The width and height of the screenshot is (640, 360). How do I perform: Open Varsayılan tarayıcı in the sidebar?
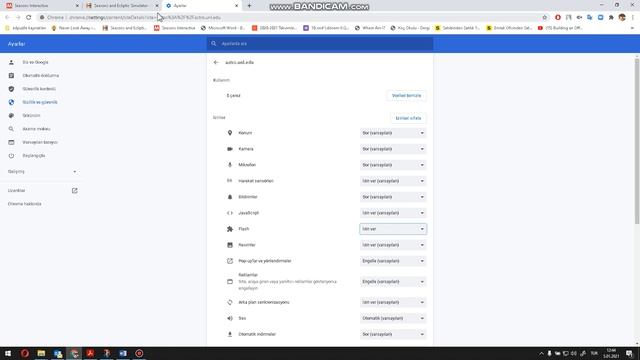[x=40, y=142]
